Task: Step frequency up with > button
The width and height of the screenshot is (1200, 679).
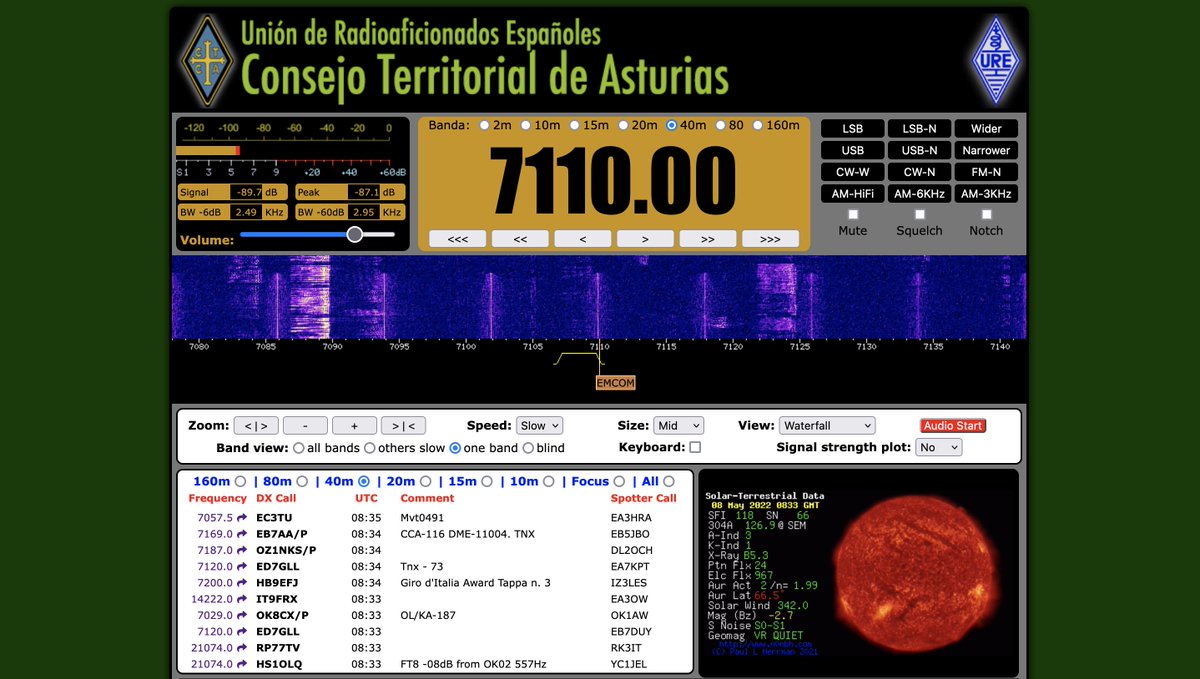Action: tap(645, 239)
